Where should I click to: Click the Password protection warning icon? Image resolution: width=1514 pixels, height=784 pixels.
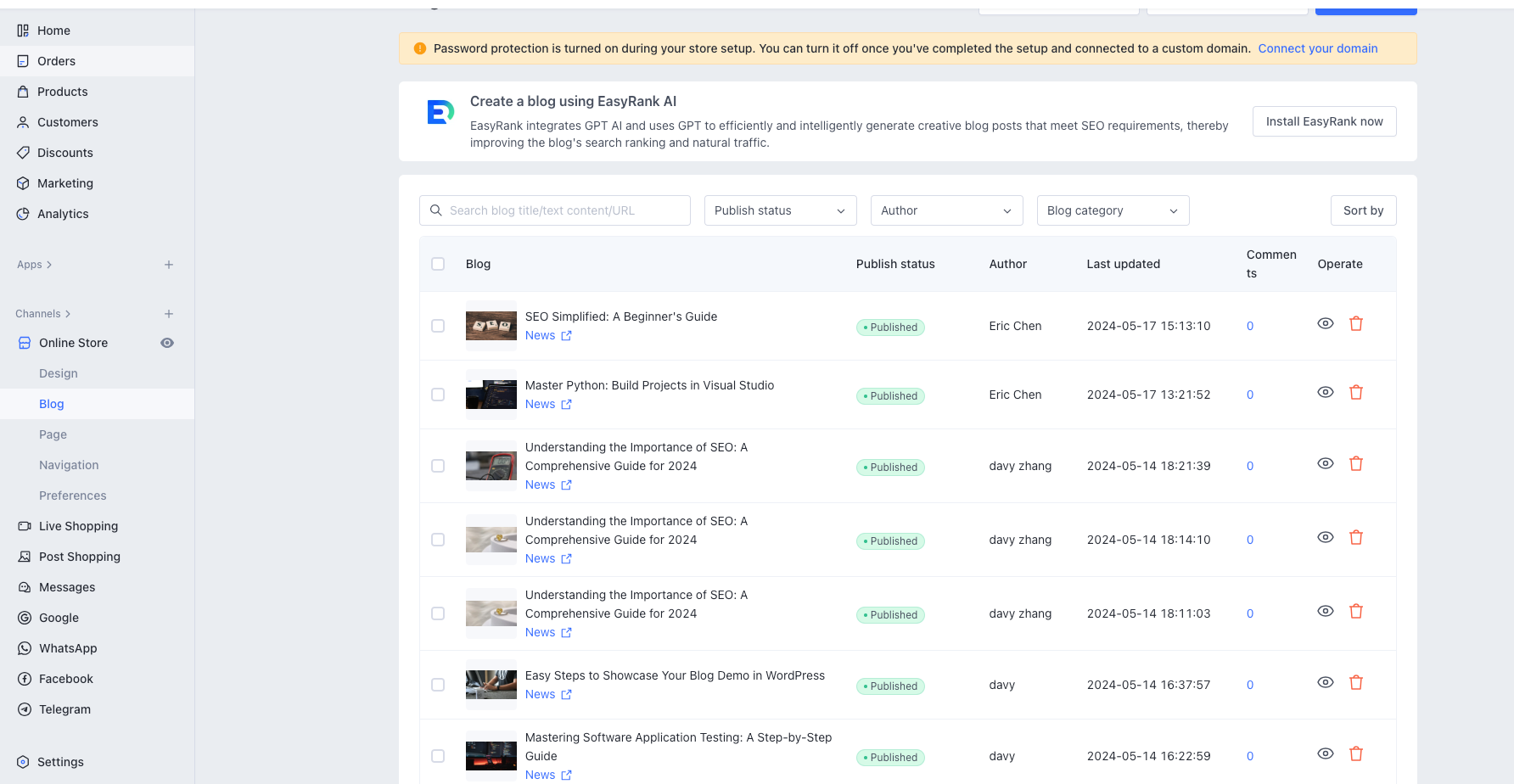click(x=419, y=48)
